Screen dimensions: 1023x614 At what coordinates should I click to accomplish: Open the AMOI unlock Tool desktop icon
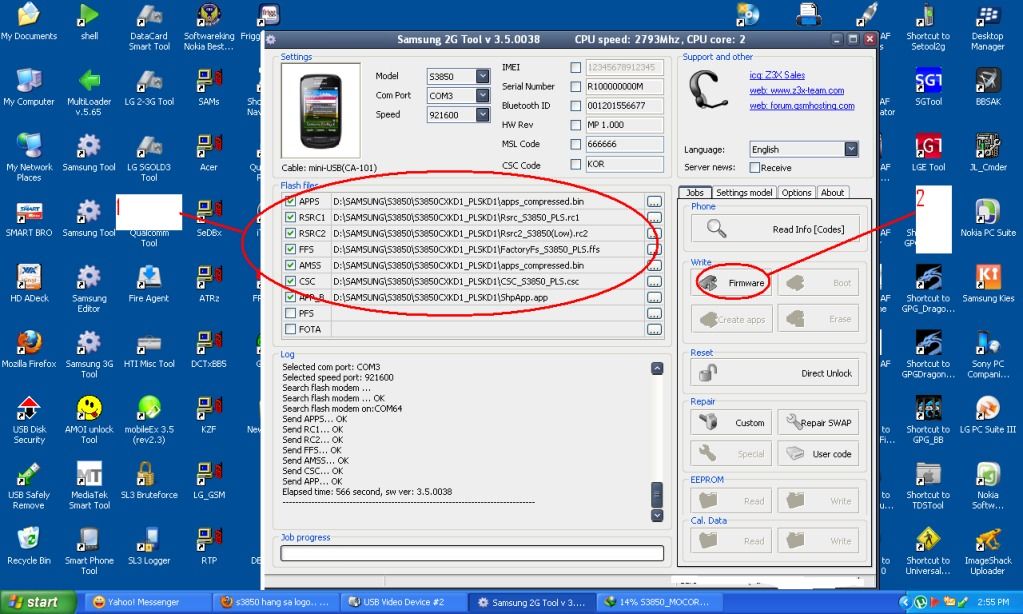pos(89,420)
